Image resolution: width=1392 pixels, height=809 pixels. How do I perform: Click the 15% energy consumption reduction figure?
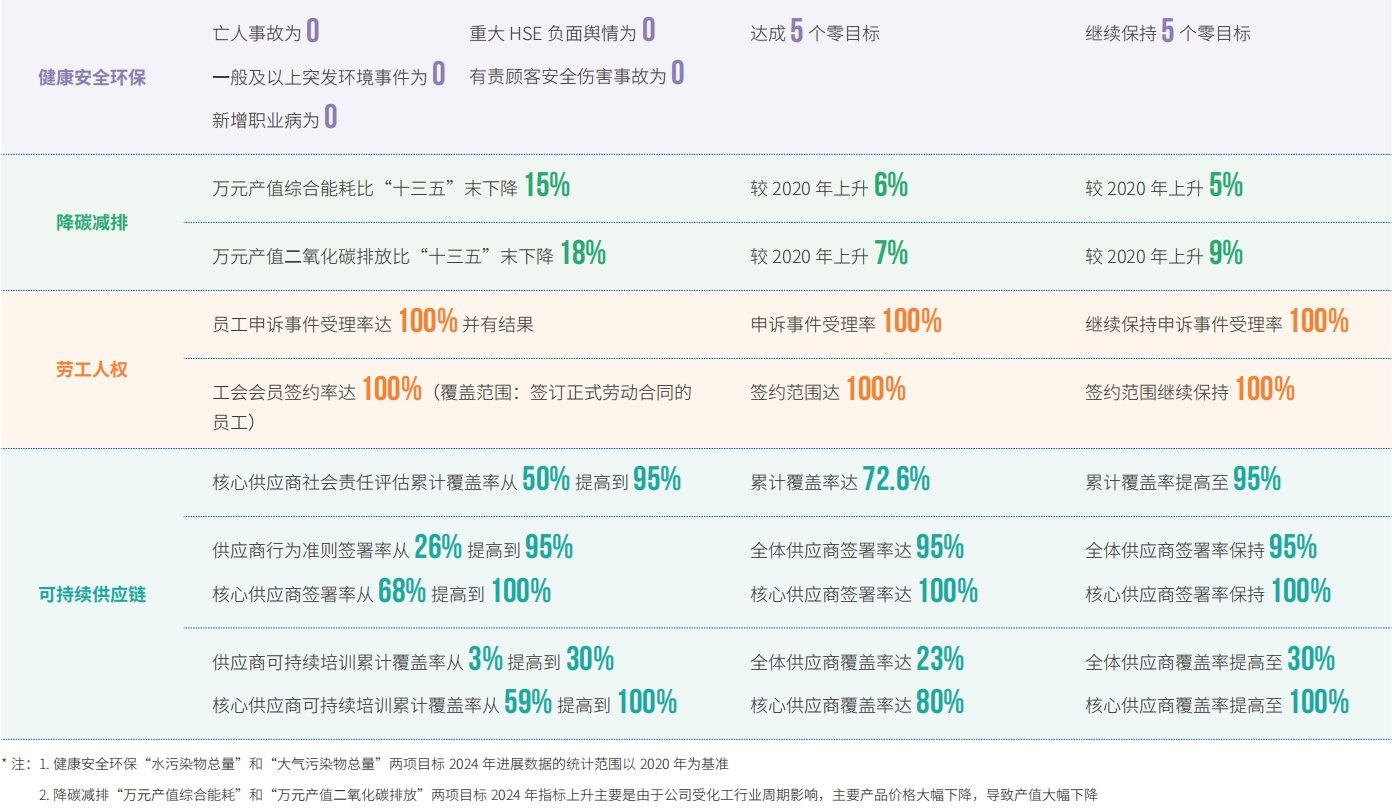tap(546, 187)
